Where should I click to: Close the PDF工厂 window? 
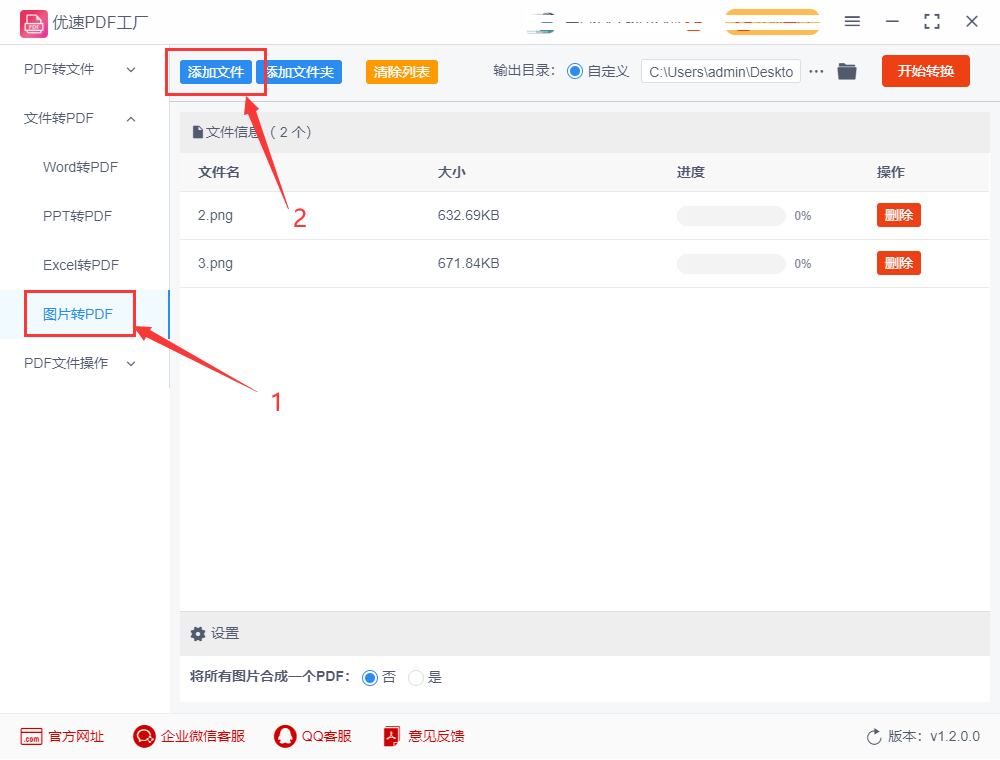tap(972, 22)
